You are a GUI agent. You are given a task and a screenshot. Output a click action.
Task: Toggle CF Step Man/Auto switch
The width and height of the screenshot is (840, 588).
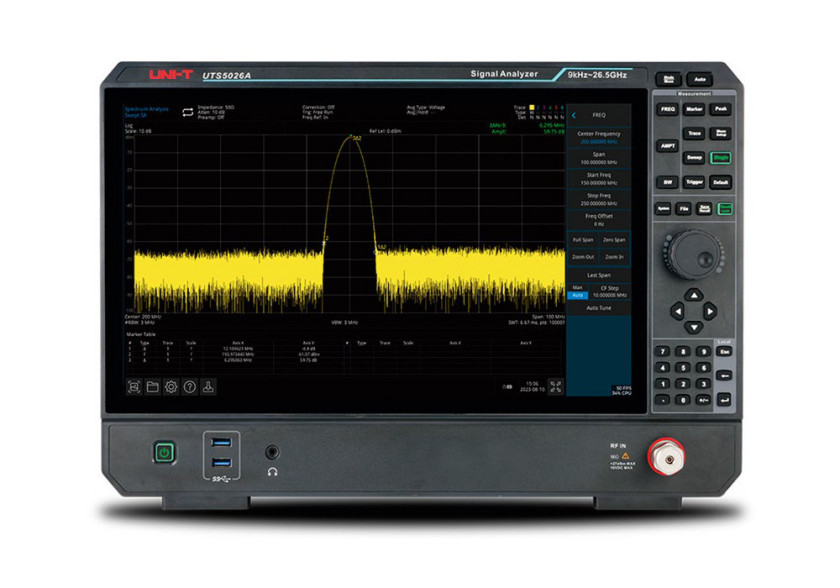pos(578,292)
